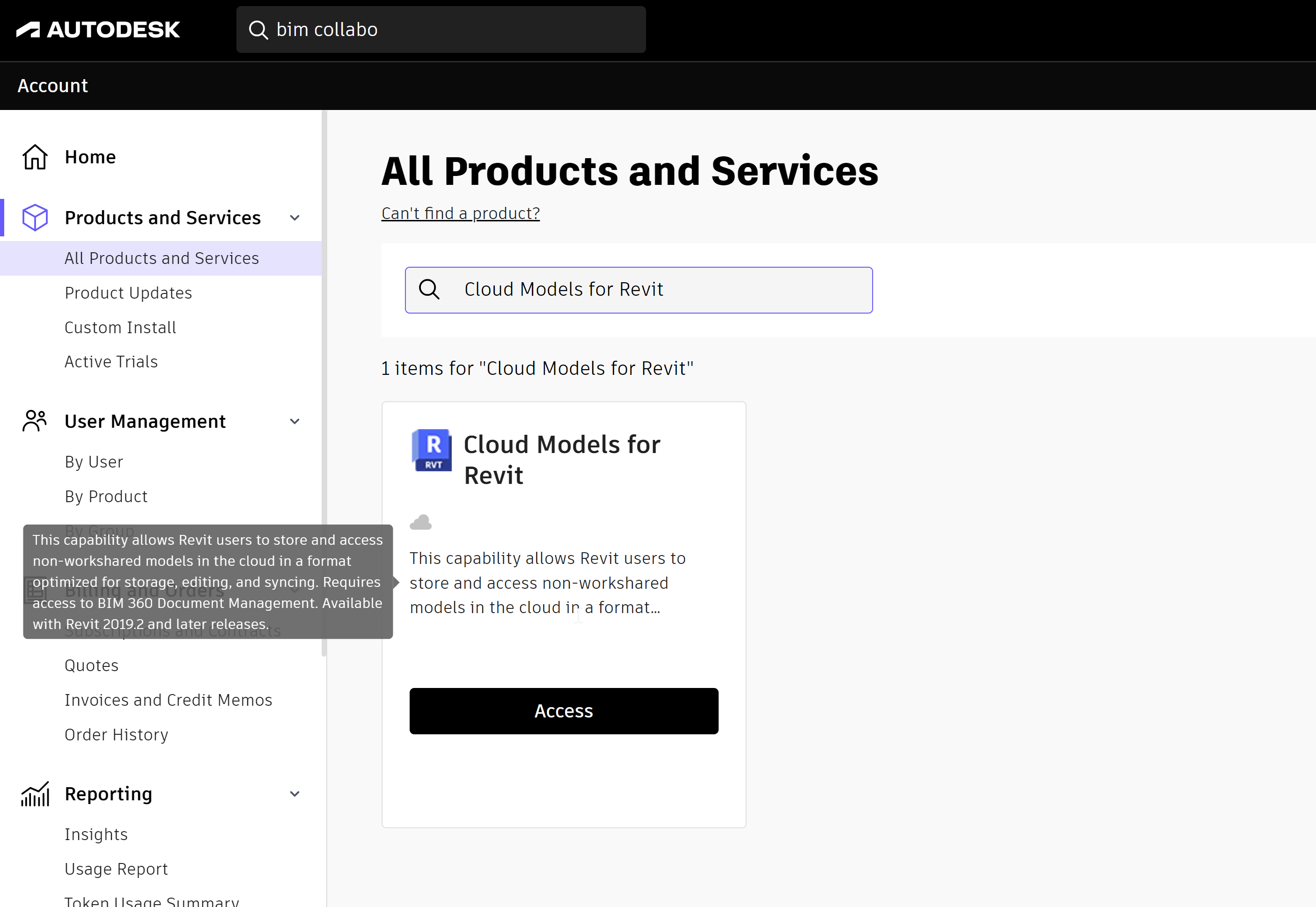Collapse the Products and Services section
This screenshot has height=907, width=1316.
(x=294, y=218)
